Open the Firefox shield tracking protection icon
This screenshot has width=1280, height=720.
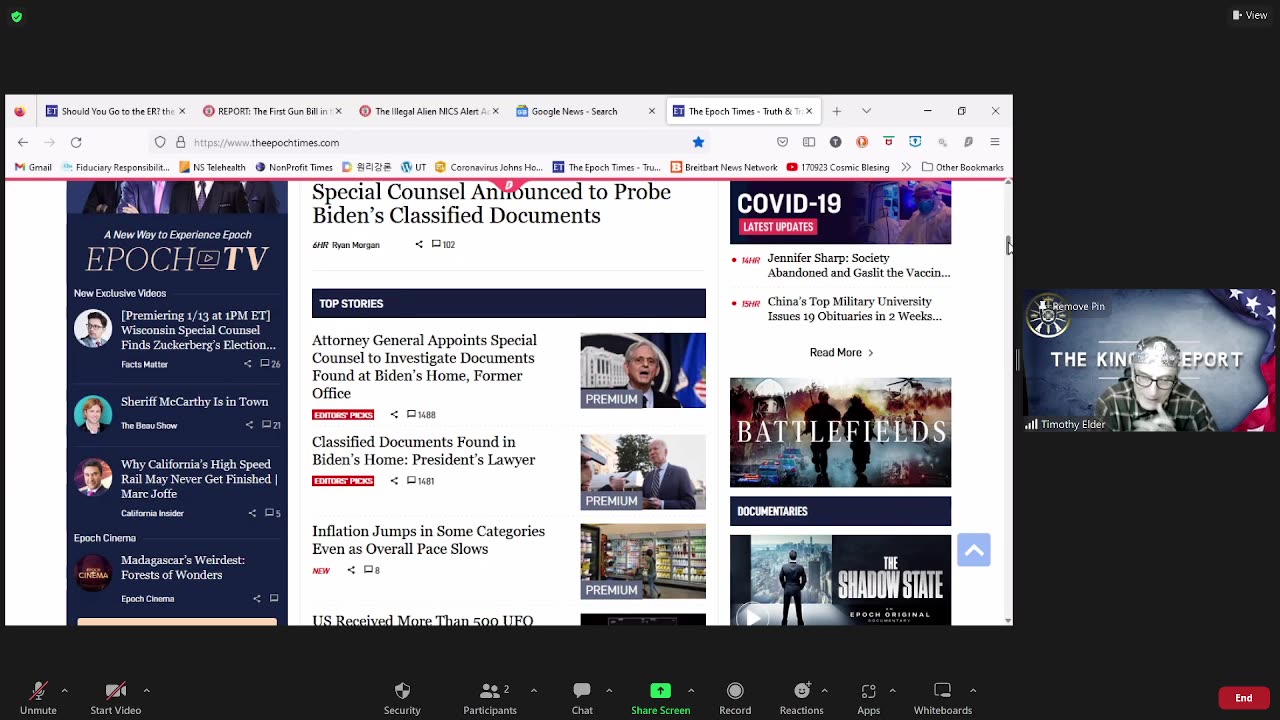click(160, 142)
